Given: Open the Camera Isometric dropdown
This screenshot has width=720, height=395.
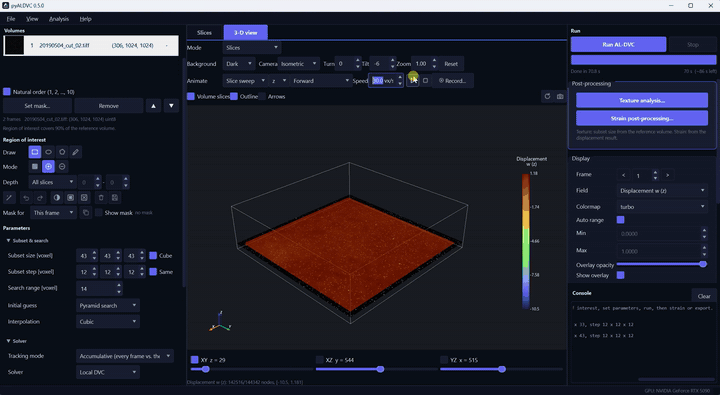Looking at the screenshot, I should [299, 64].
